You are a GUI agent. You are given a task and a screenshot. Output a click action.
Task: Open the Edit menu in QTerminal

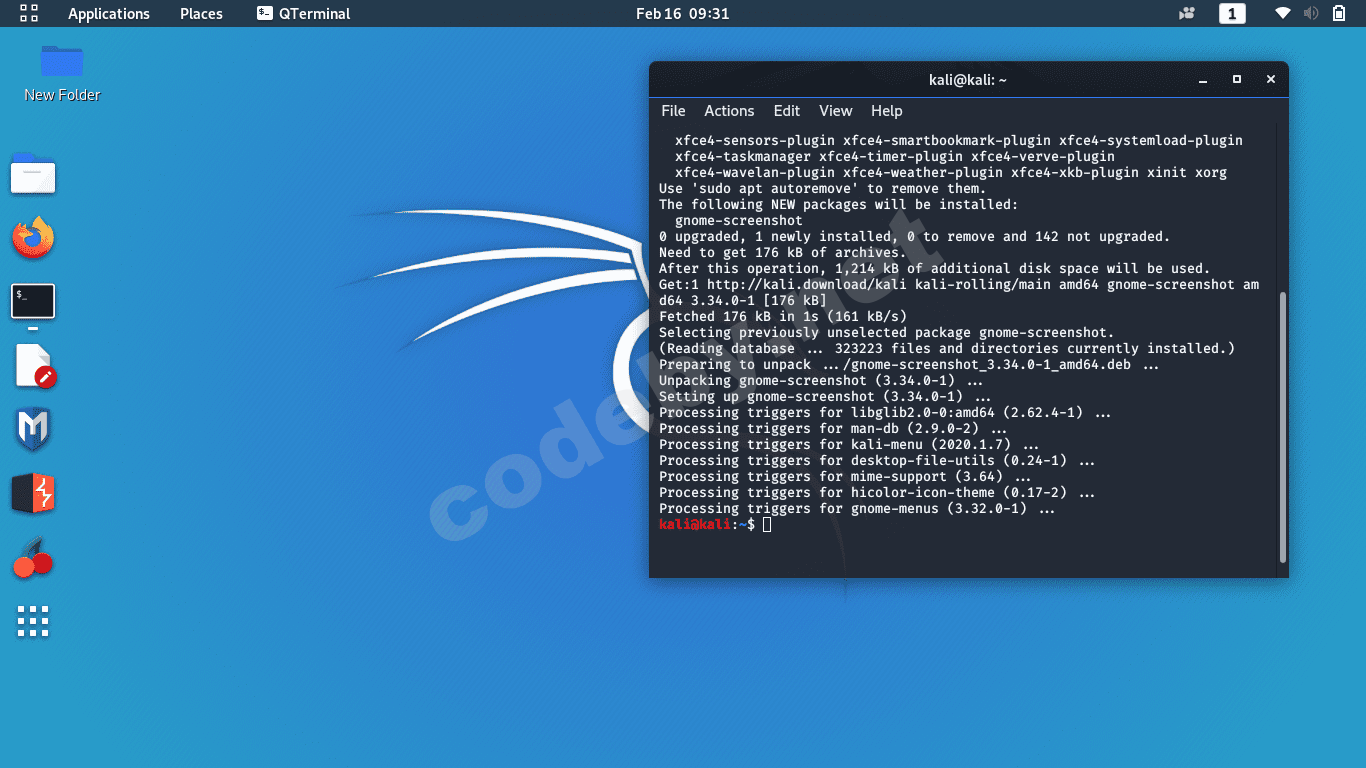787,111
